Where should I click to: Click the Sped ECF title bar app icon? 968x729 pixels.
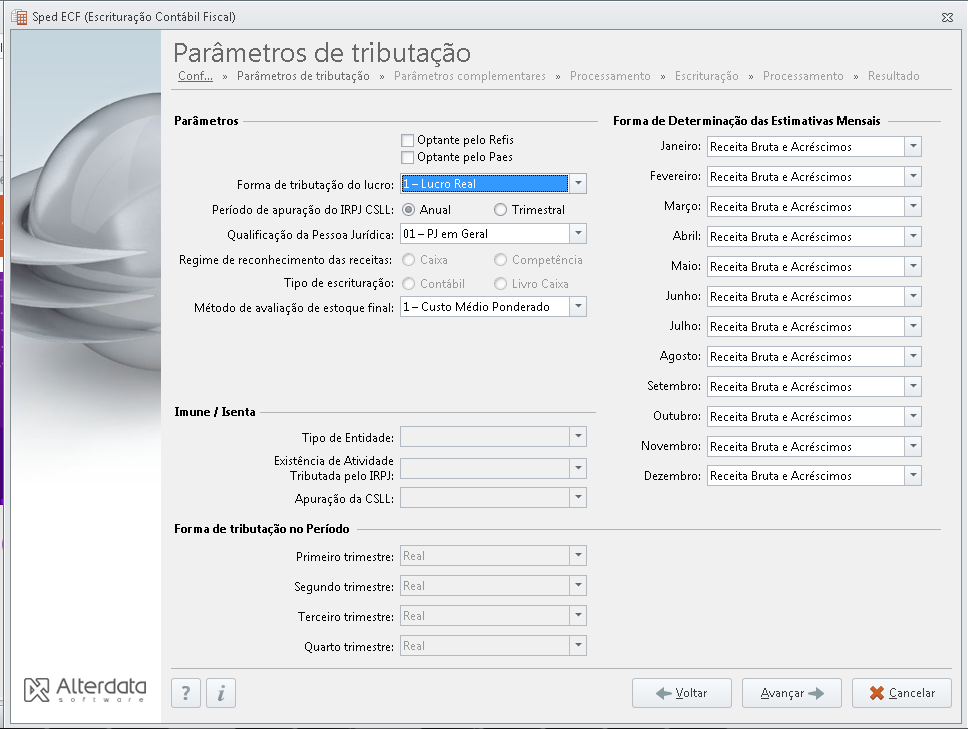pos(19,17)
